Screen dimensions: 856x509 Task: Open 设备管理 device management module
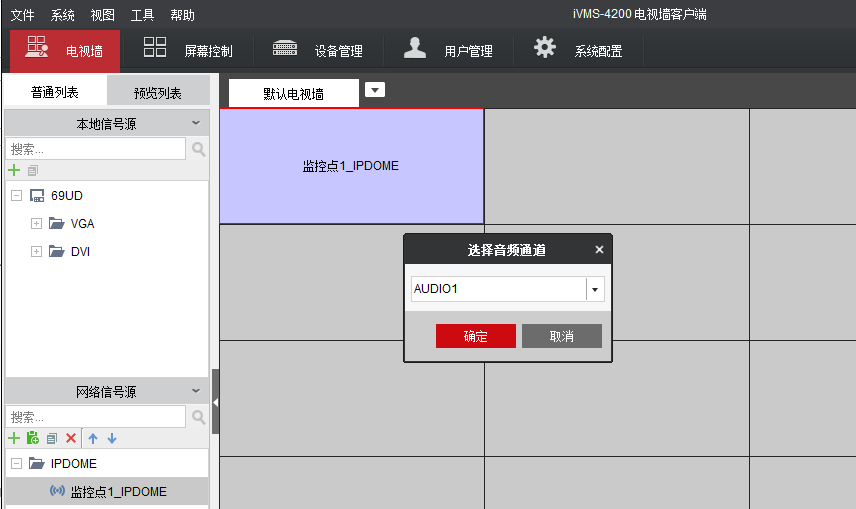318,50
